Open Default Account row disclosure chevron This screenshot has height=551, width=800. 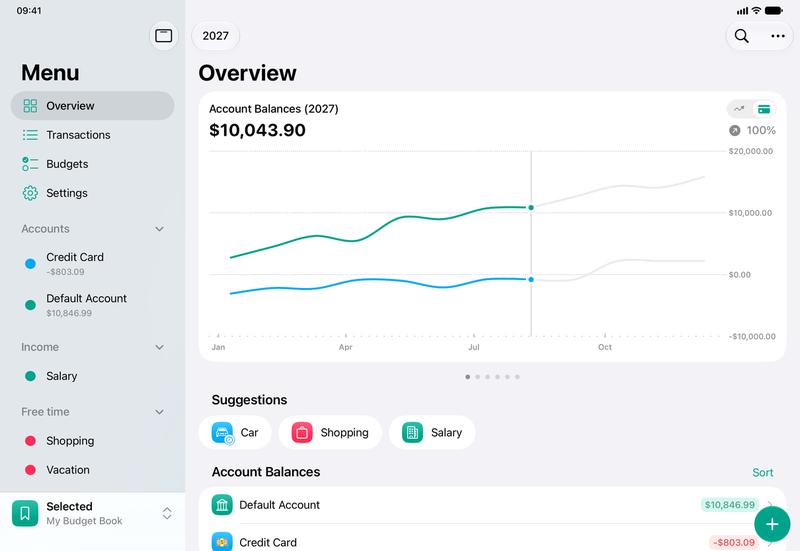(x=770, y=505)
